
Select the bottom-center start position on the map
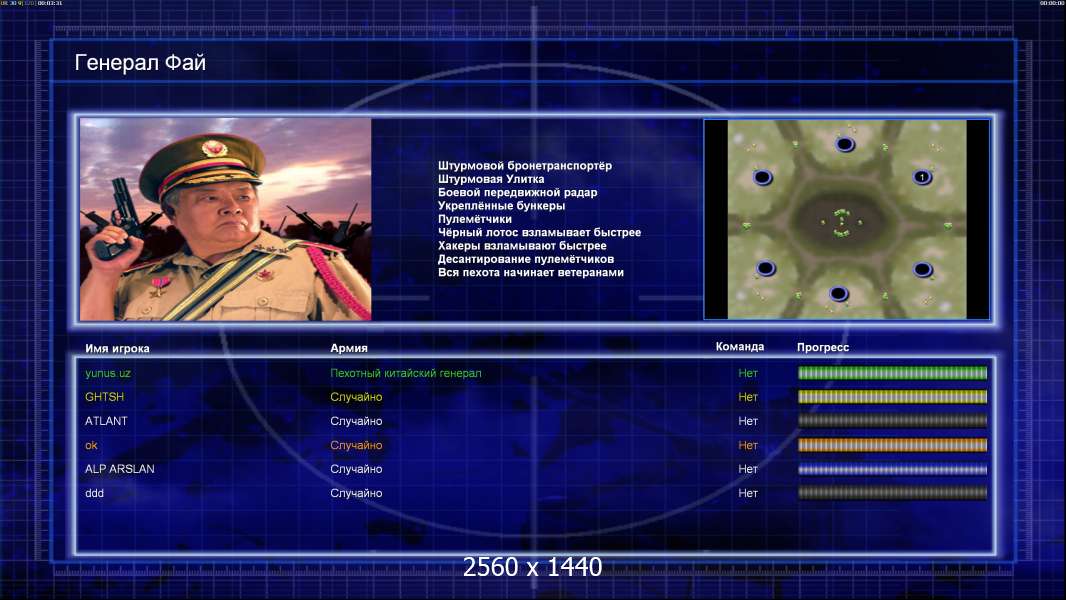(x=838, y=294)
